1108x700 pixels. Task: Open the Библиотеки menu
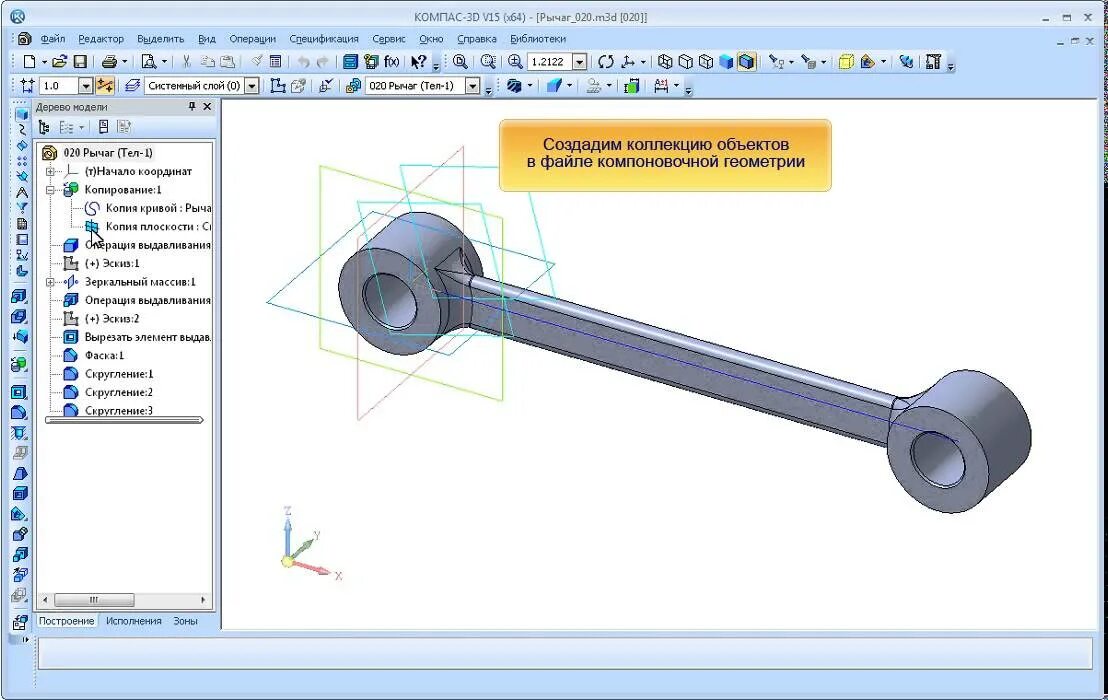[x=538, y=39]
